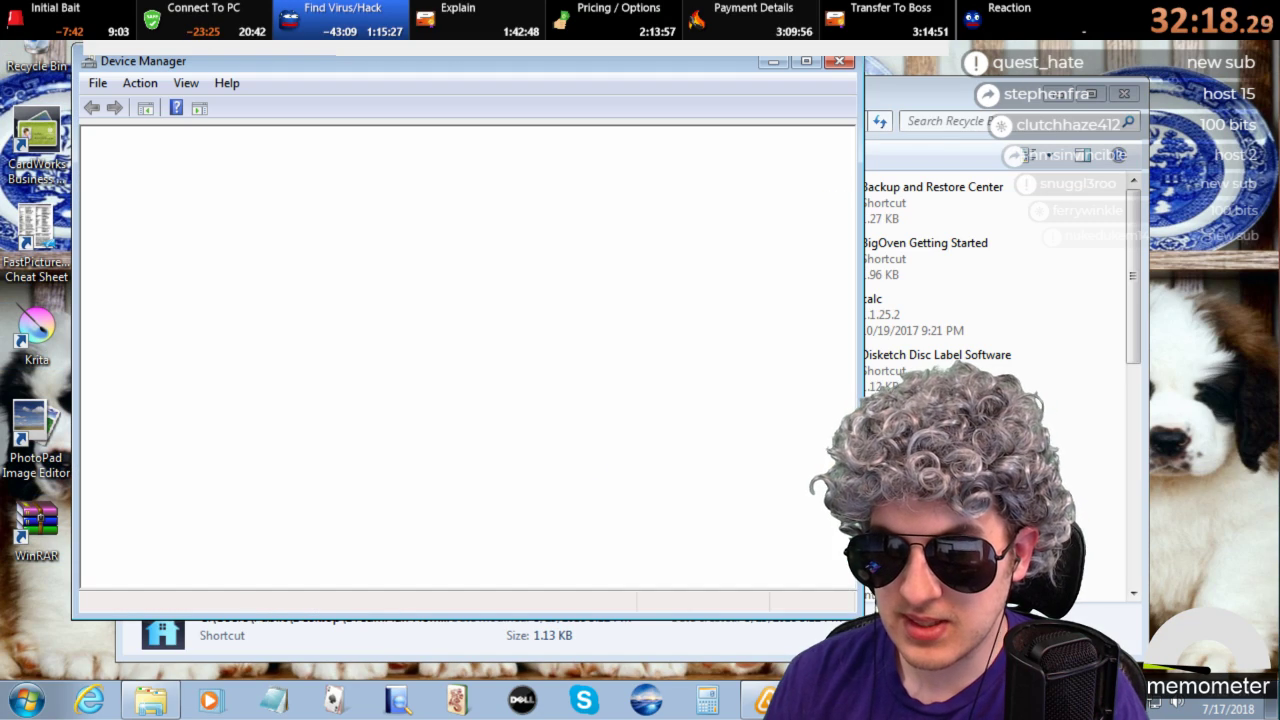Launch Solitaire cards taskbar icon

click(x=335, y=700)
